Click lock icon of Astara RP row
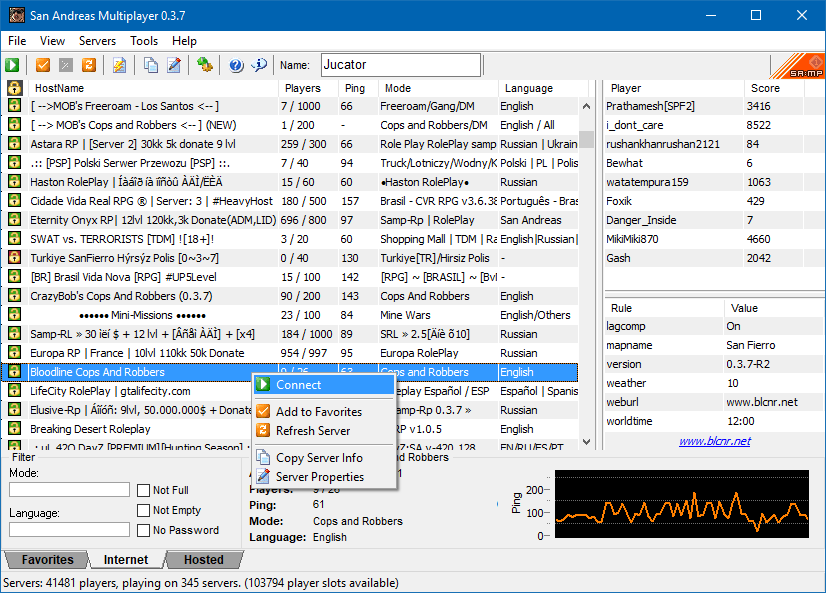This screenshot has width=826, height=593. tap(15, 144)
